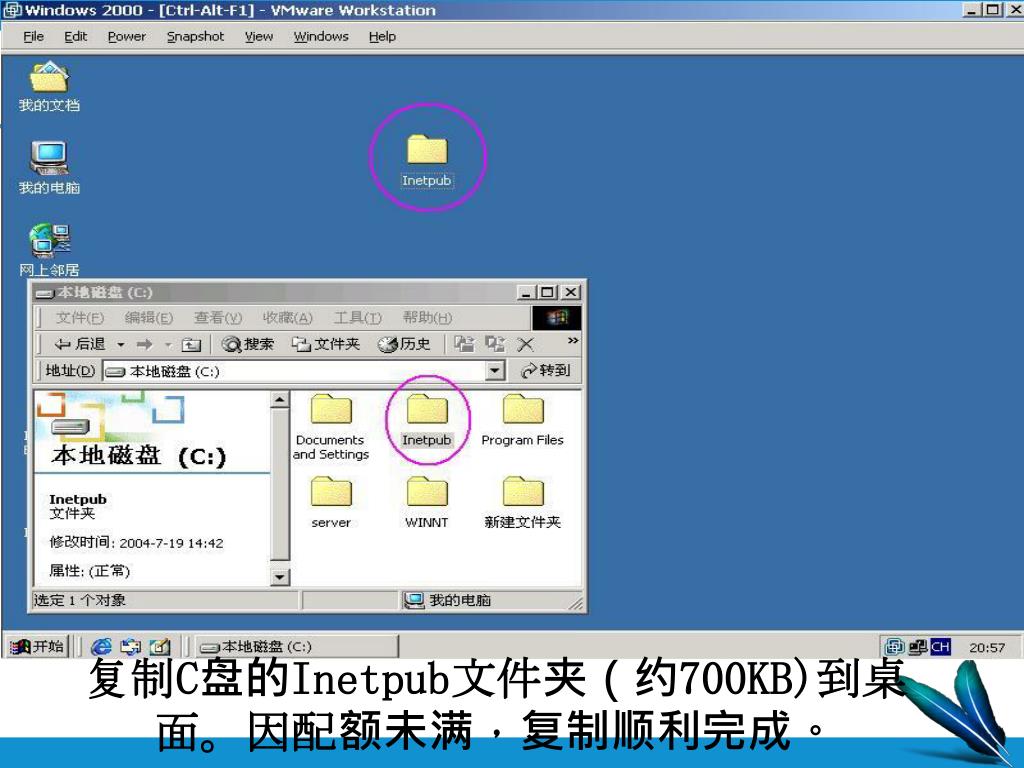Click the 属性: (正常) text
The height and width of the screenshot is (768, 1024).
(89, 571)
